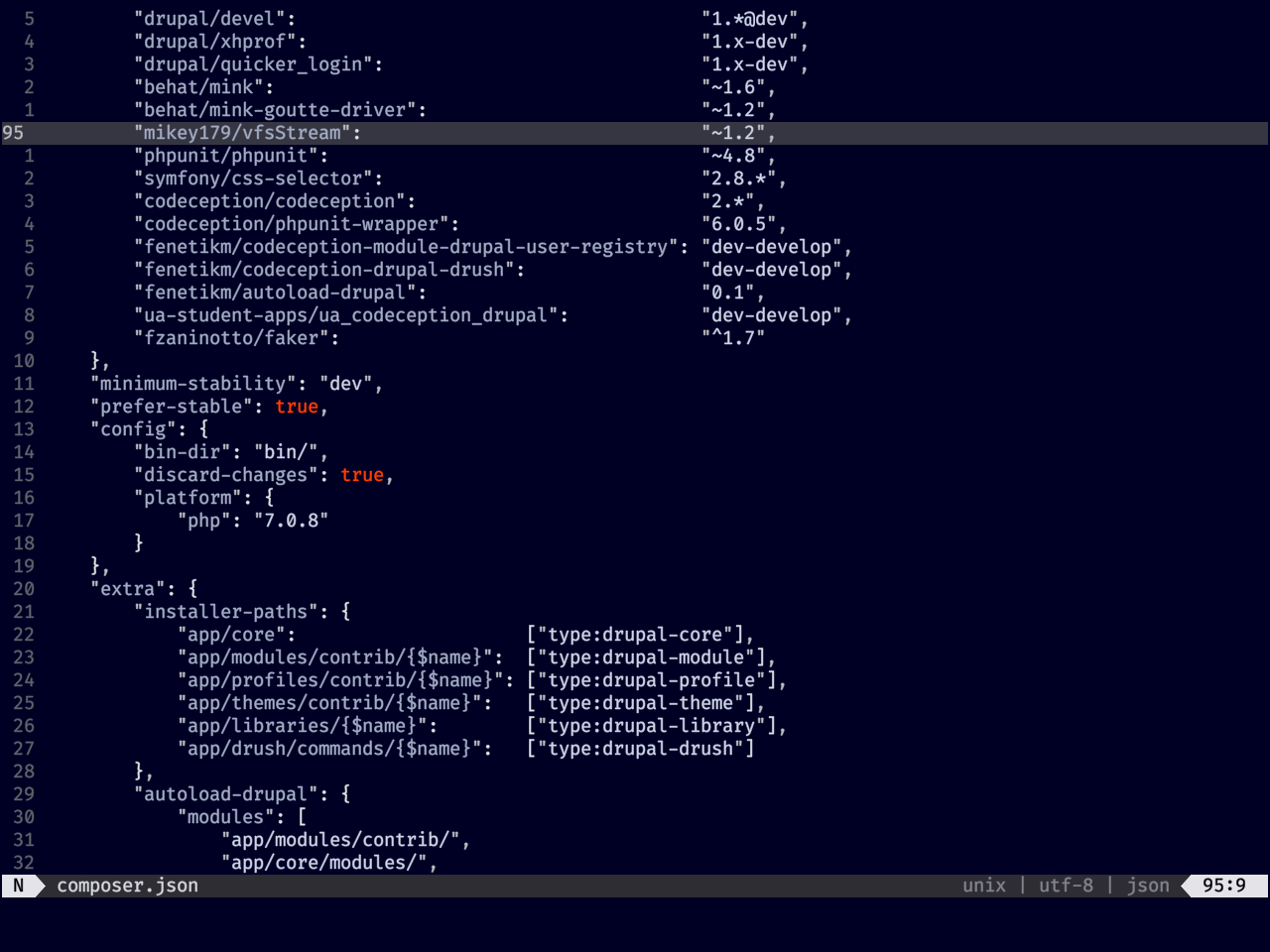
Task: Click the "~4.8" version value
Action: tap(733, 156)
